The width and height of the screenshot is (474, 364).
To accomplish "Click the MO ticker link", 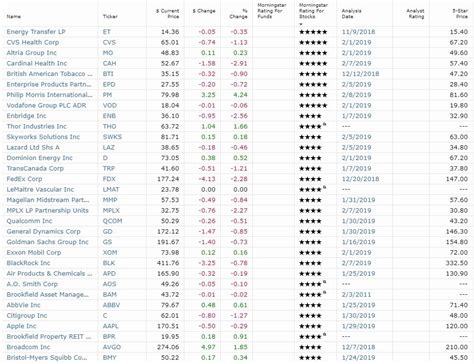I will (108, 53).
